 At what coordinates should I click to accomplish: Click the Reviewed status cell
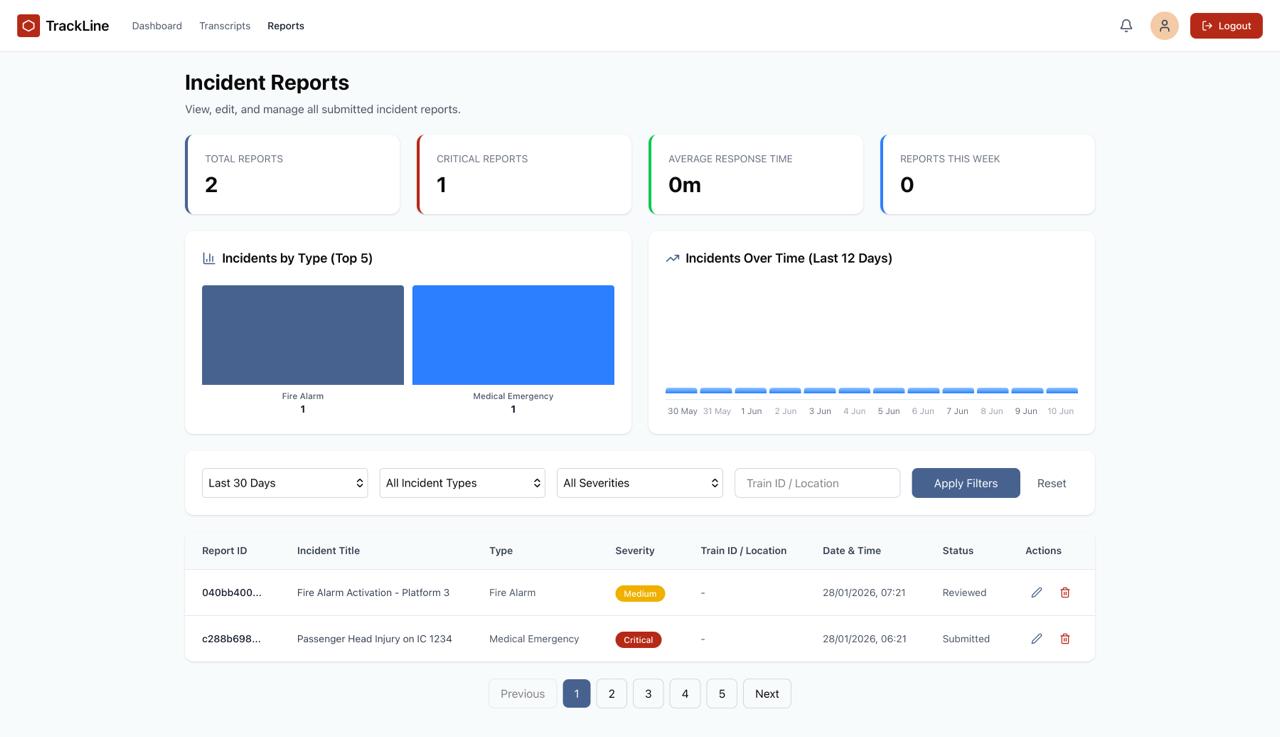tap(964, 592)
